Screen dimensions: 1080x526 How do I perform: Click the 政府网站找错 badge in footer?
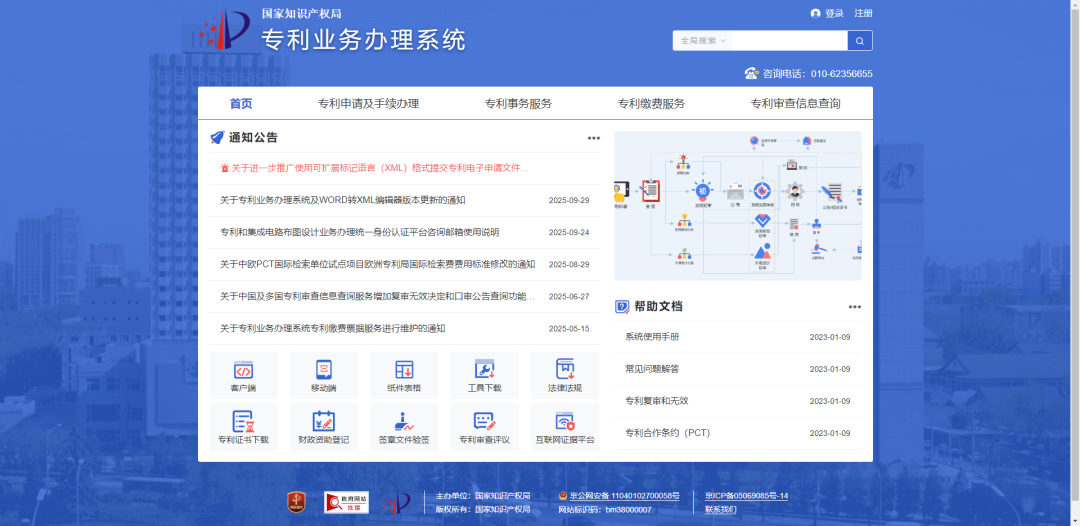coord(346,503)
